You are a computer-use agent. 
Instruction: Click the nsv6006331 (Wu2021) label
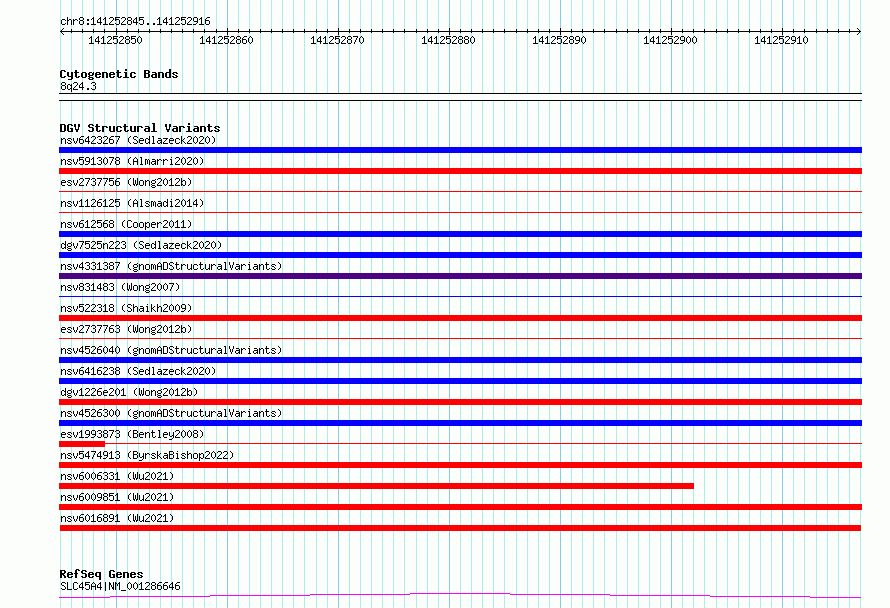[117, 476]
